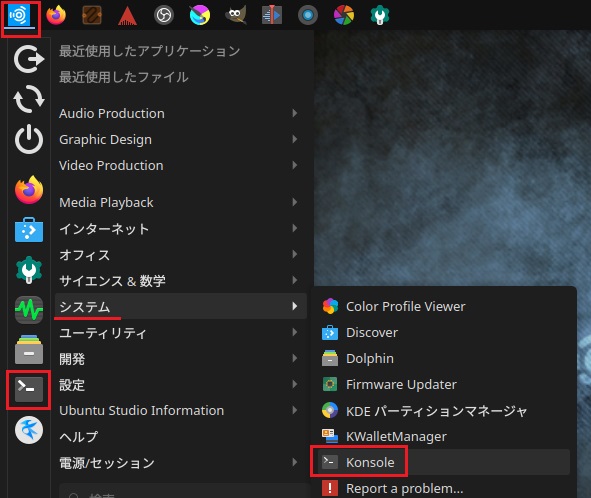Open the system monitor waveform favorite
Image resolution: width=591 pixels, height=498 pixels.
coord(29,310)
